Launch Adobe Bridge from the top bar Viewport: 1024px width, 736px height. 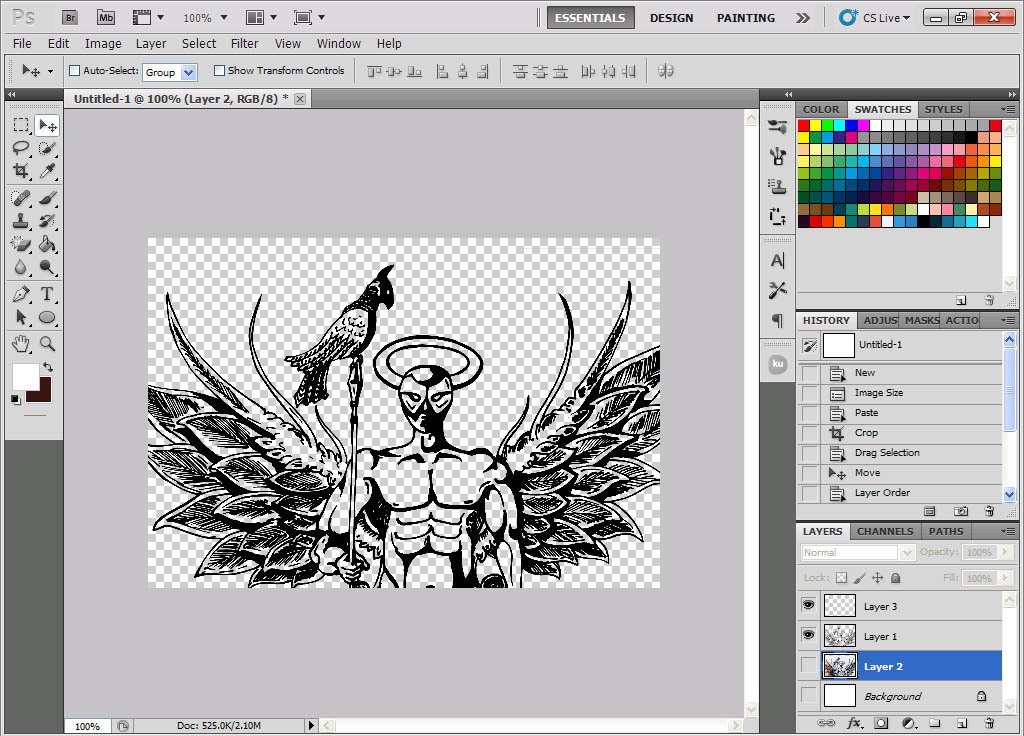pos(69,17)
